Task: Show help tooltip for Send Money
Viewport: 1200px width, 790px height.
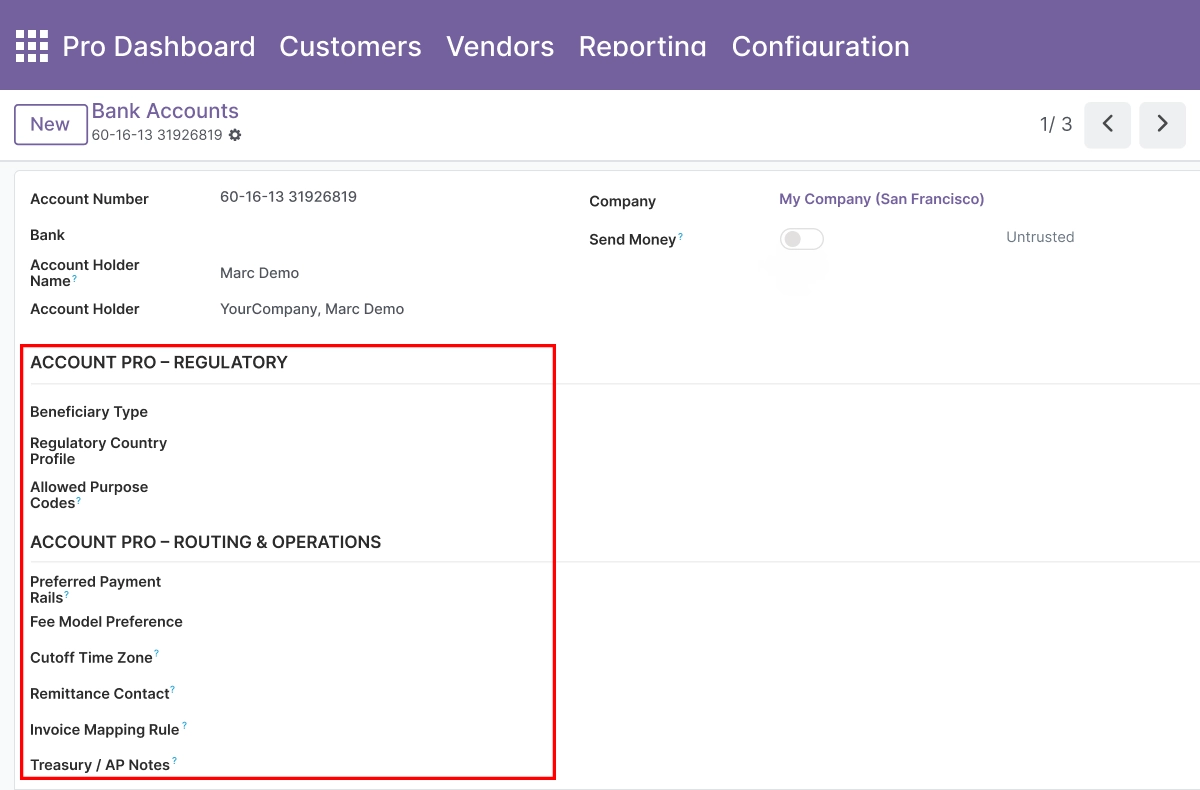Action: coord(681,236)
